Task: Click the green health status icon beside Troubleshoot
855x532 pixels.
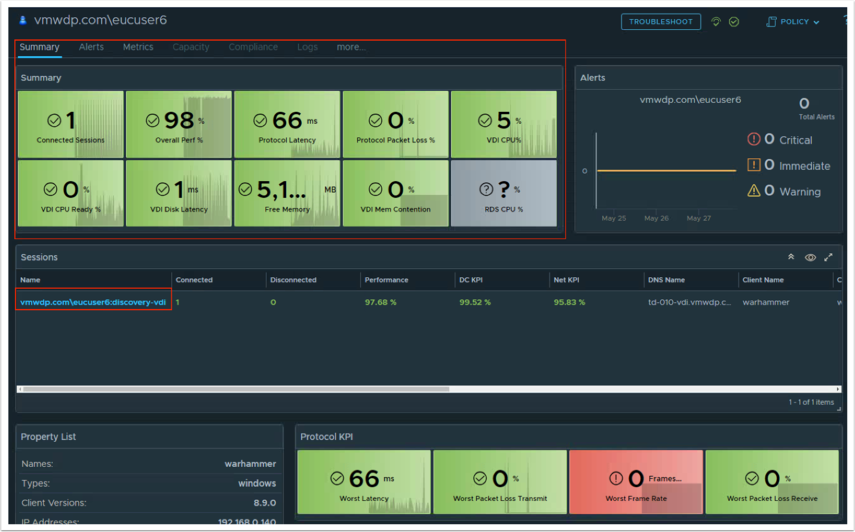Action: [716, 21]
